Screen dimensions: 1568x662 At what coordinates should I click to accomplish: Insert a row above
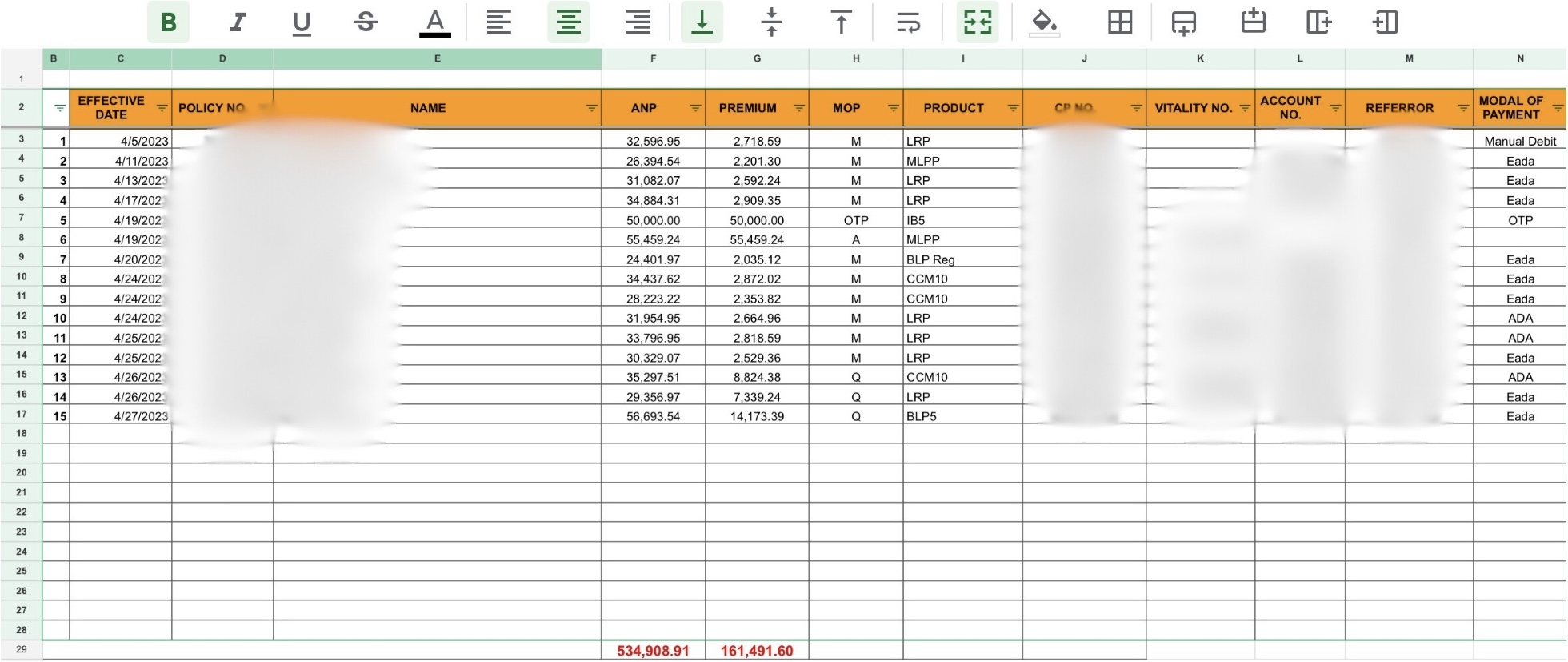click(1254, 22)
